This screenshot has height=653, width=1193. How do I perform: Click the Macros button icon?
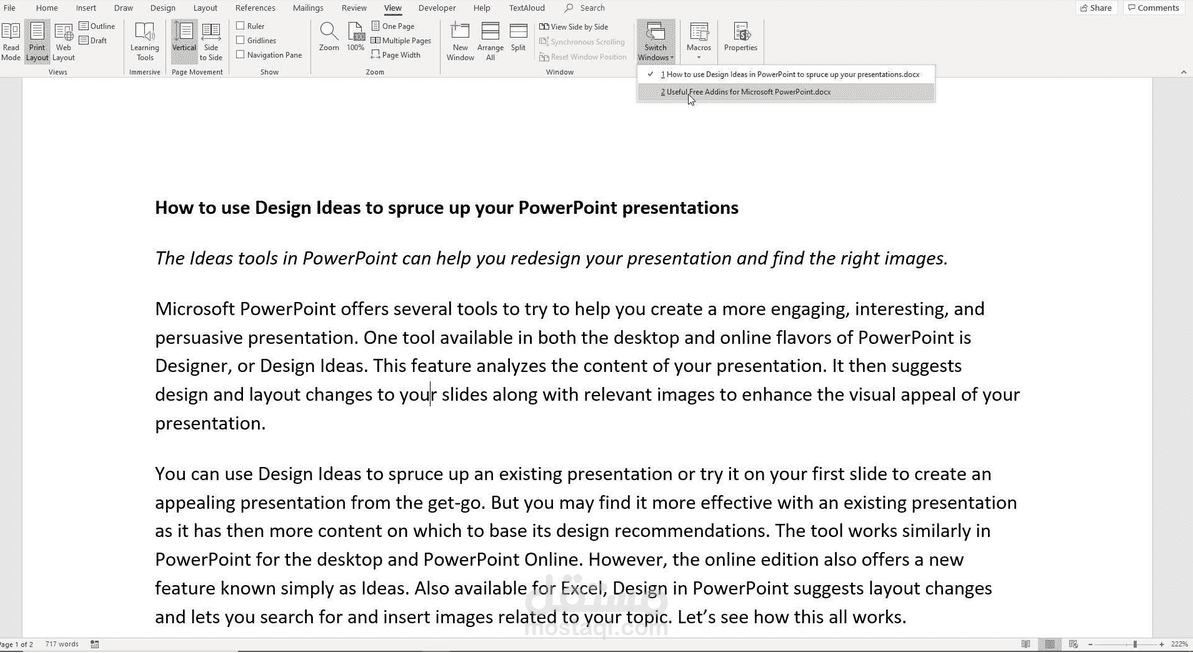point(698,32)
